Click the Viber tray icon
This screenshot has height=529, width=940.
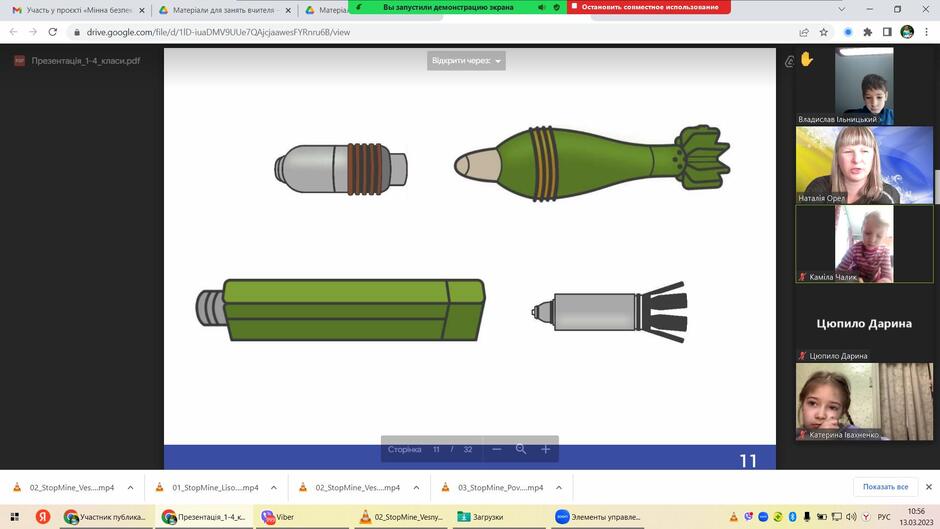pyautogui.click(x=748, y=517)
